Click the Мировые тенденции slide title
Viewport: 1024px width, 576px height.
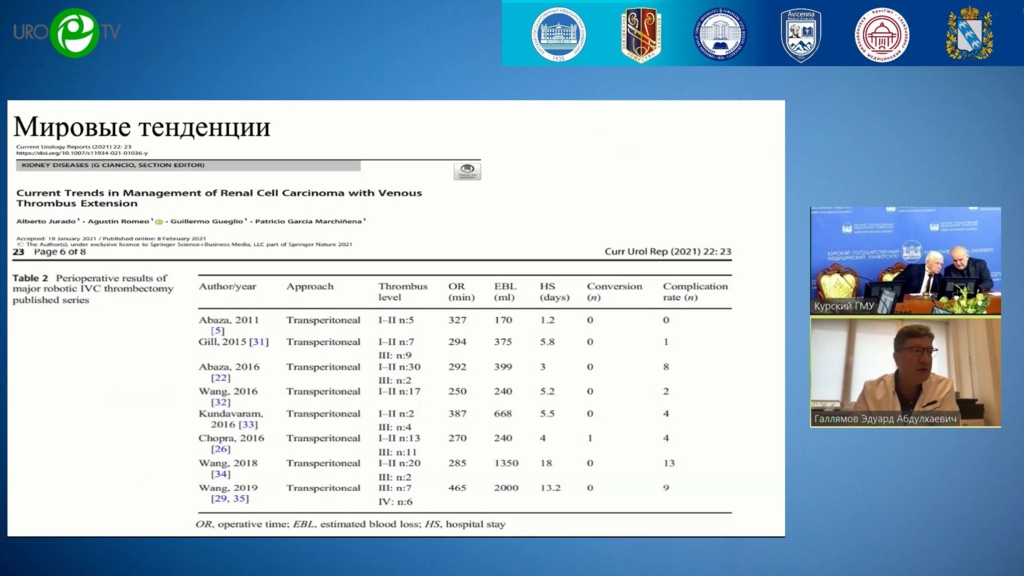click(142, 127)
